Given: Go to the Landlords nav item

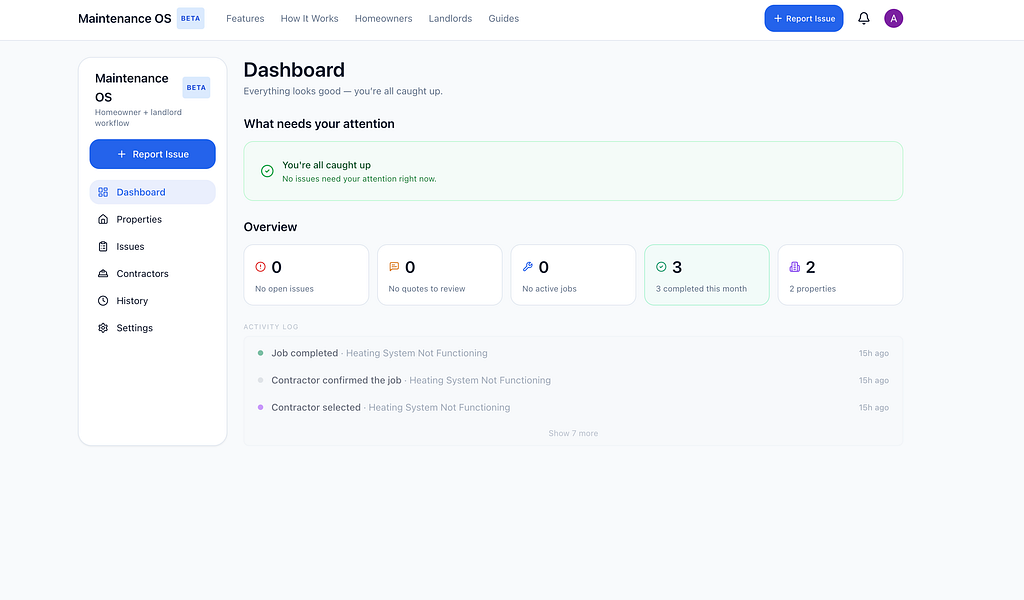Looking at the screenshot, I should pyautogui.click(x=450, y=18).
